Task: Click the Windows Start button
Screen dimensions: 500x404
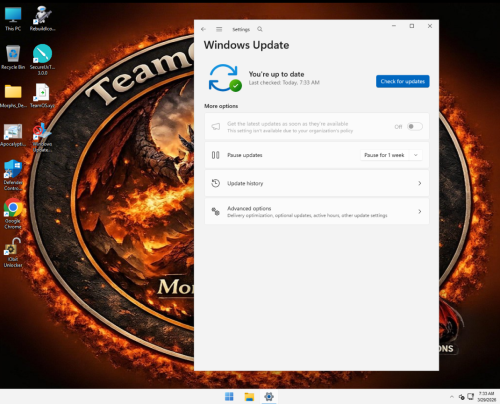Action: [x=229, y=397]
